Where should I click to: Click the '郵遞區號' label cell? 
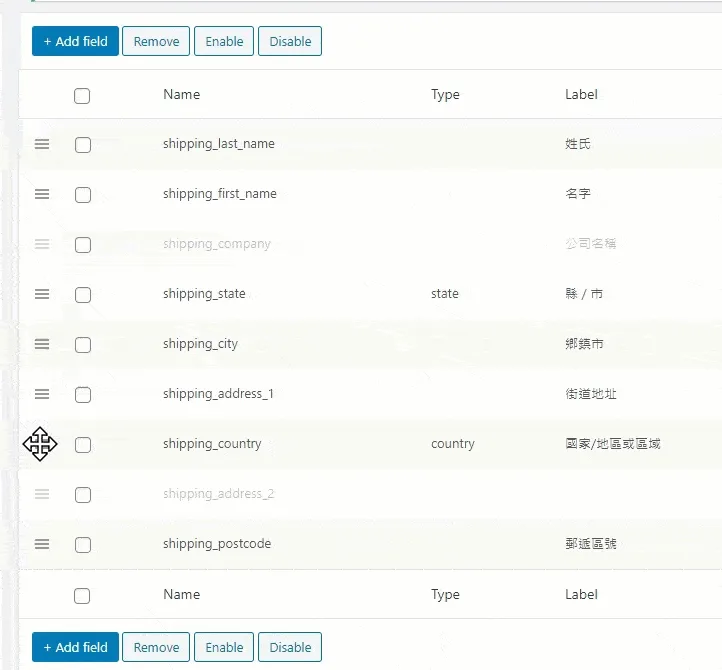pyautogui.click(x=591, y=544)
